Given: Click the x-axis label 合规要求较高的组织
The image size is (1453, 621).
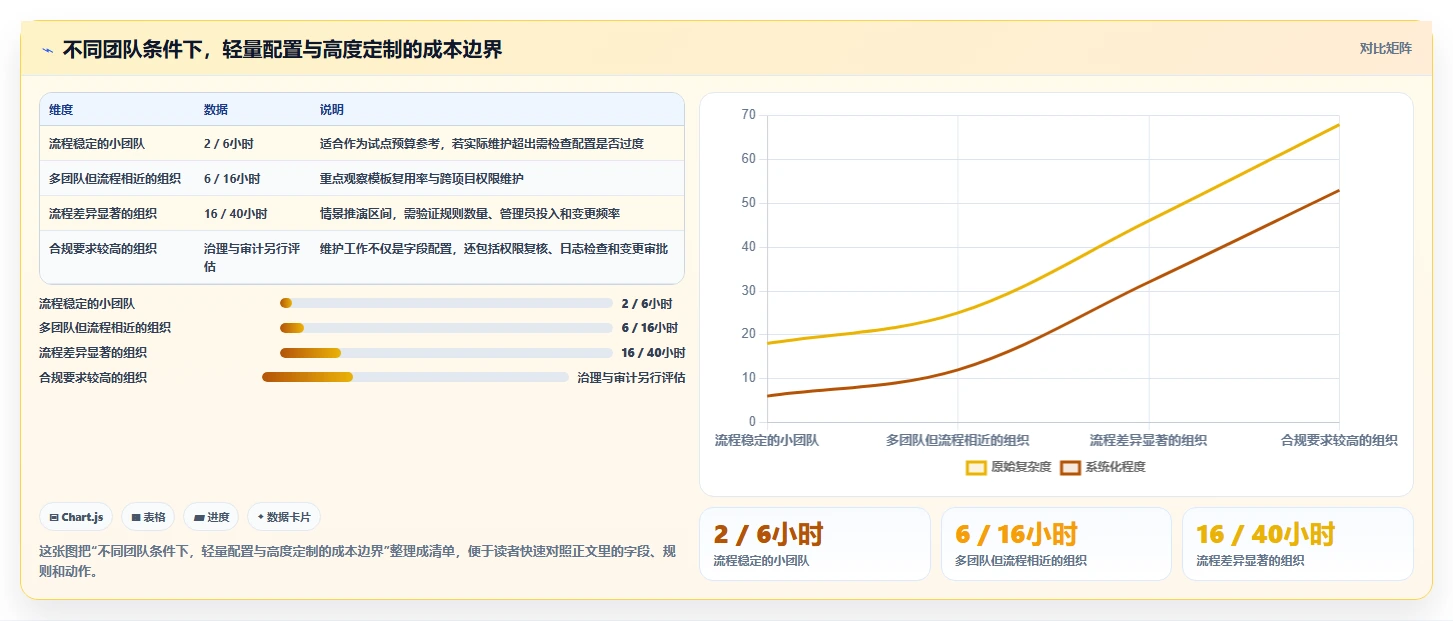Looking at the screenshot, I should click(x=1339, y=440).
